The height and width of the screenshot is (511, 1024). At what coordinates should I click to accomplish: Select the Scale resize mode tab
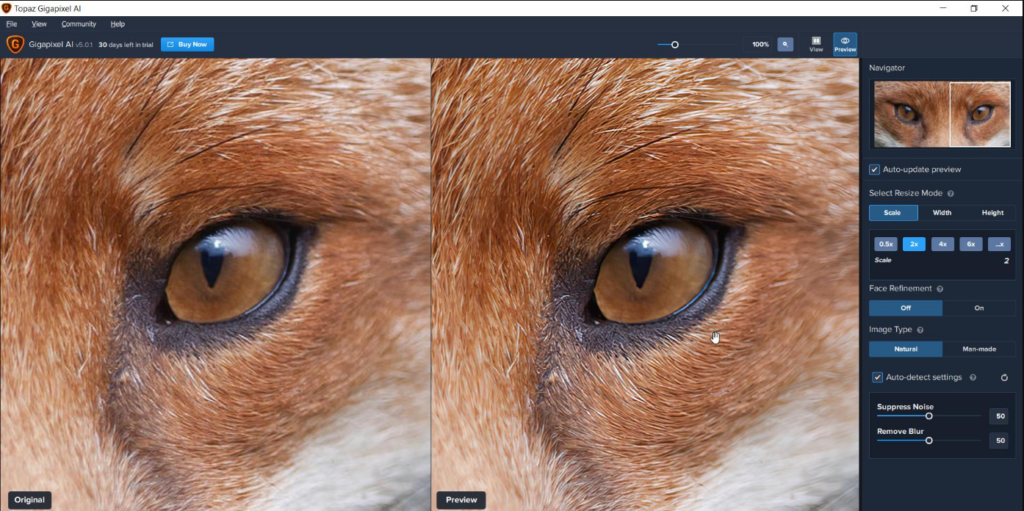pyautogui.click(x=893, y=213)
